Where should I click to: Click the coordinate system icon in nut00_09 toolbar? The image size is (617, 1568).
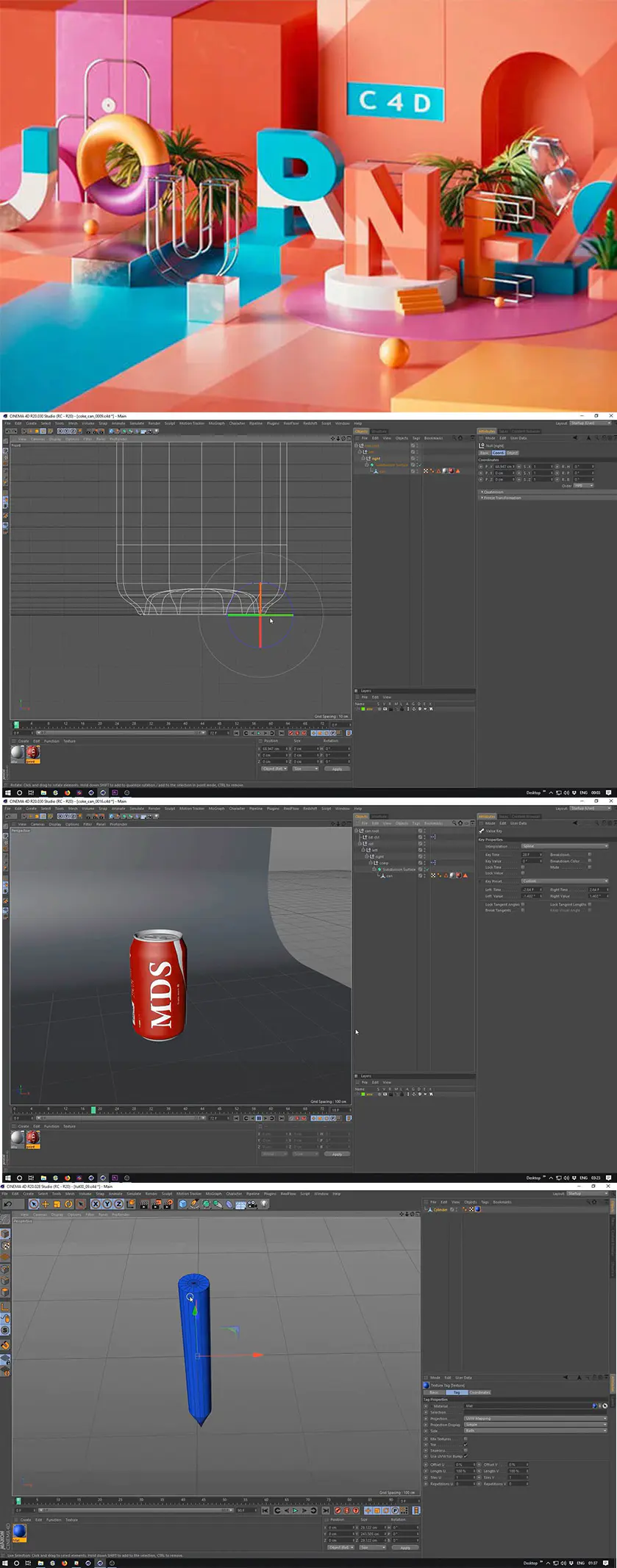pos(130,1204)
